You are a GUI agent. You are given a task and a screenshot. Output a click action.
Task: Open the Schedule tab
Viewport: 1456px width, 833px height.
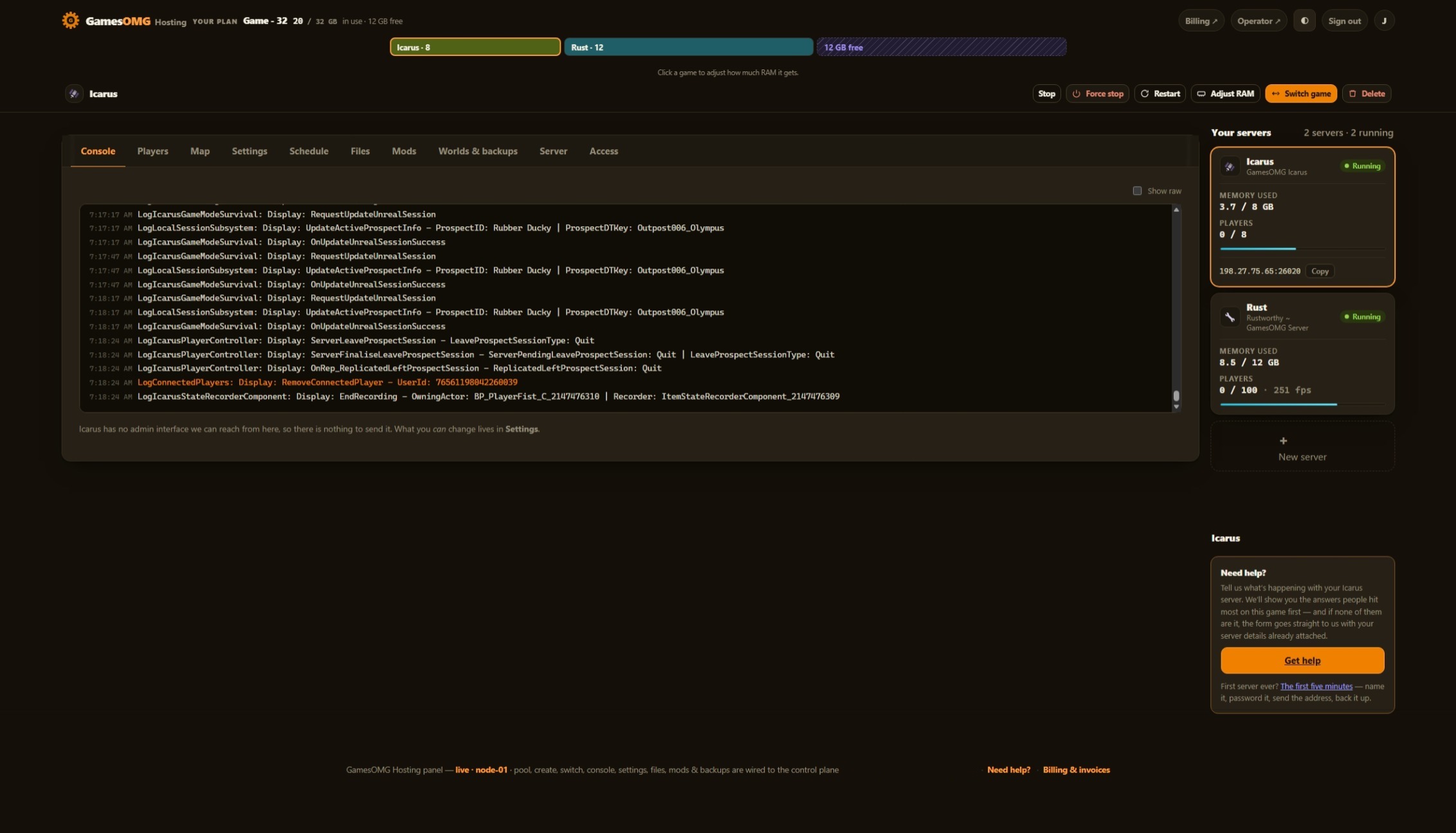click(x=309, y=151)
